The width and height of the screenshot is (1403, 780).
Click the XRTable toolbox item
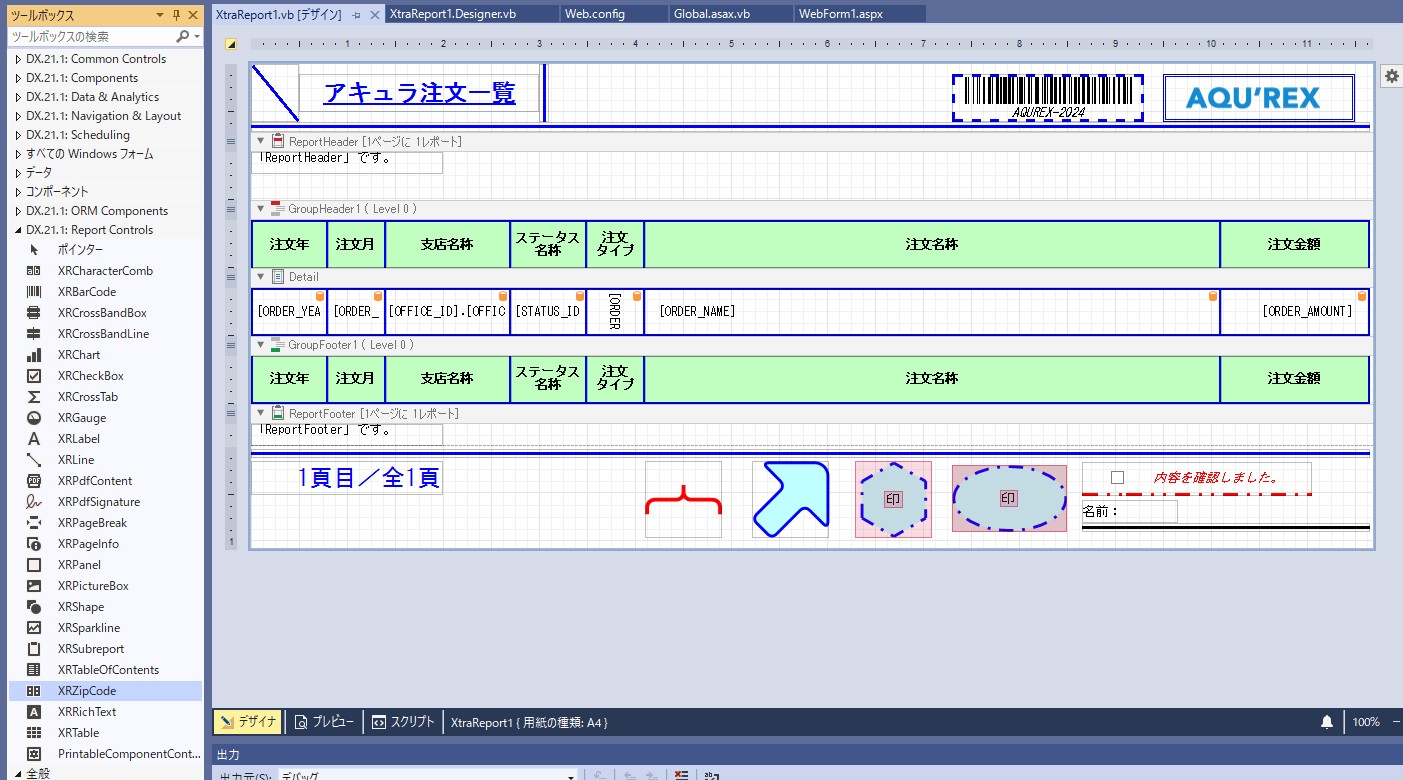tap(78, 733)
